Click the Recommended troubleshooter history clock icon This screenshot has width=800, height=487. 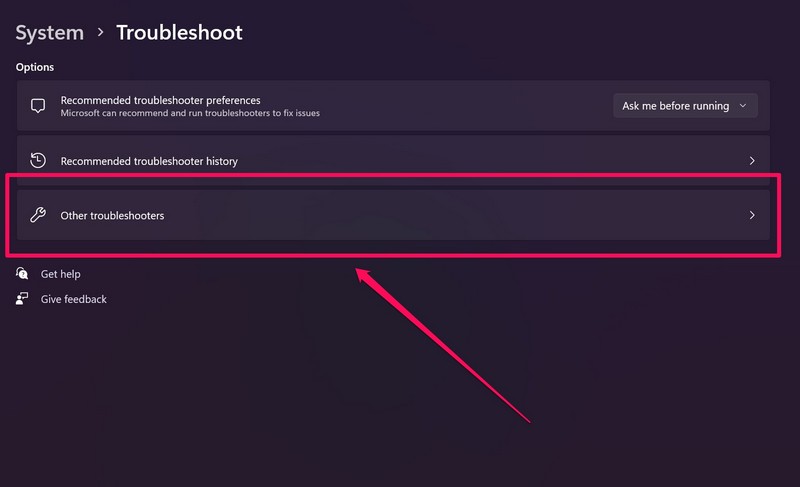(x=39, y=160)
